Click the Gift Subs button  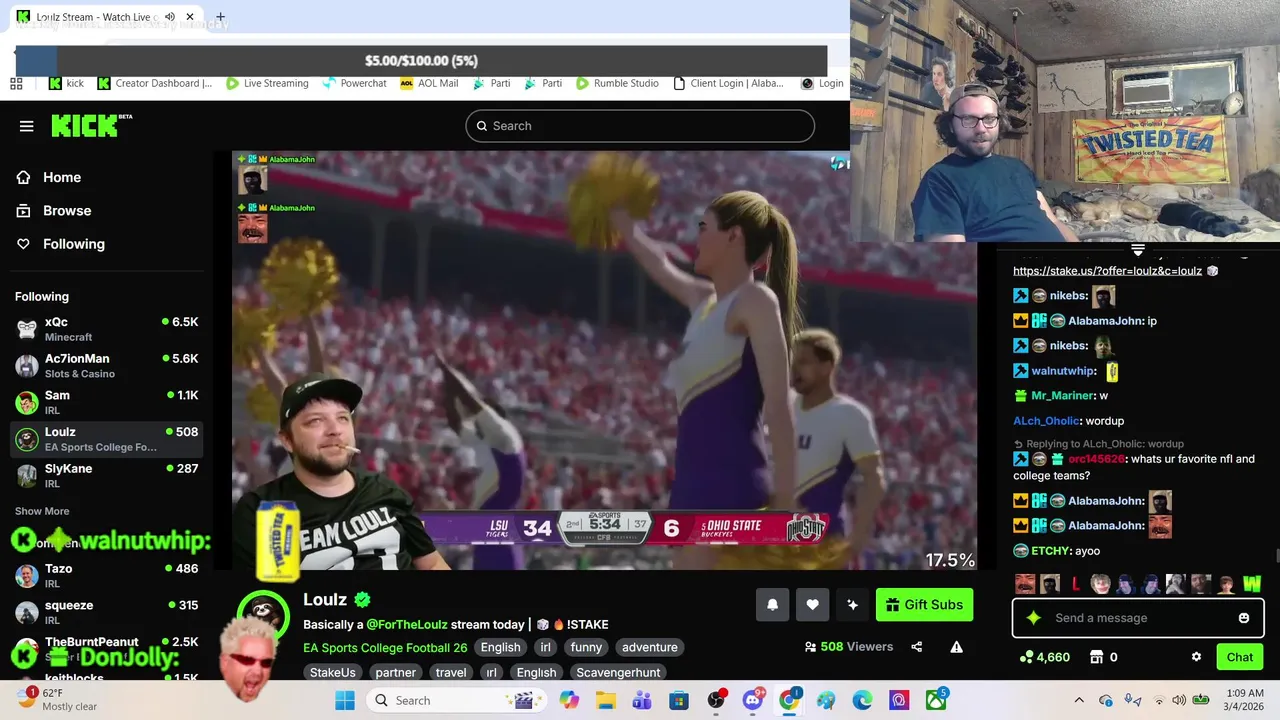[924, 605]
